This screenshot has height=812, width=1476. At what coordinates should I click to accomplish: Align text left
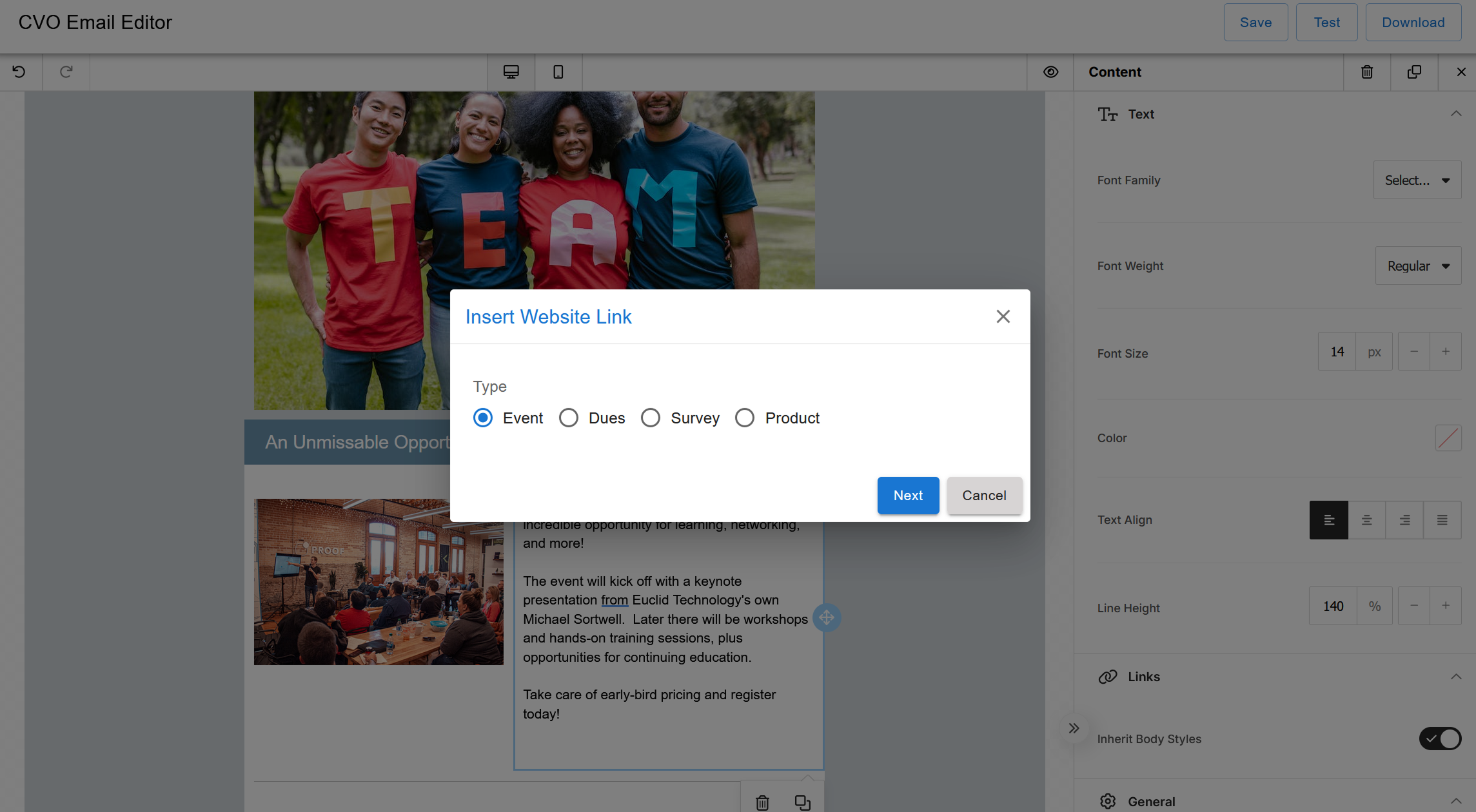(x=1328, y=519)
